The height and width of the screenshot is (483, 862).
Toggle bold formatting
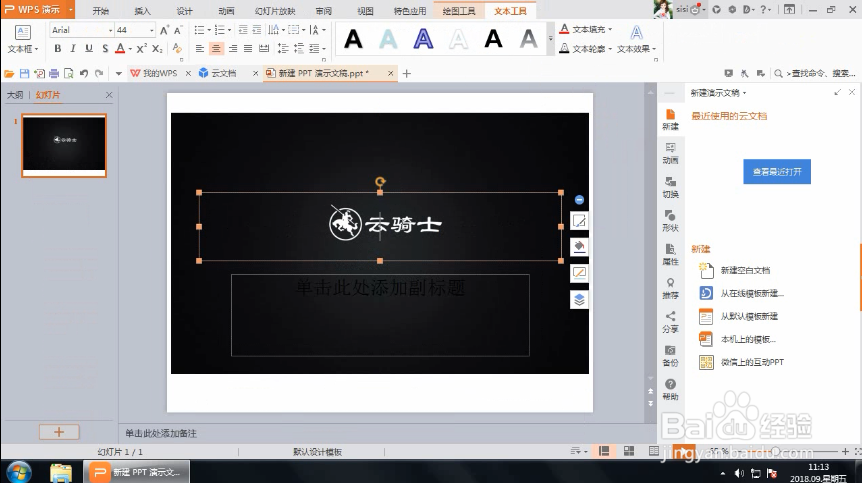pyautogui.click(x=58, y=49)
